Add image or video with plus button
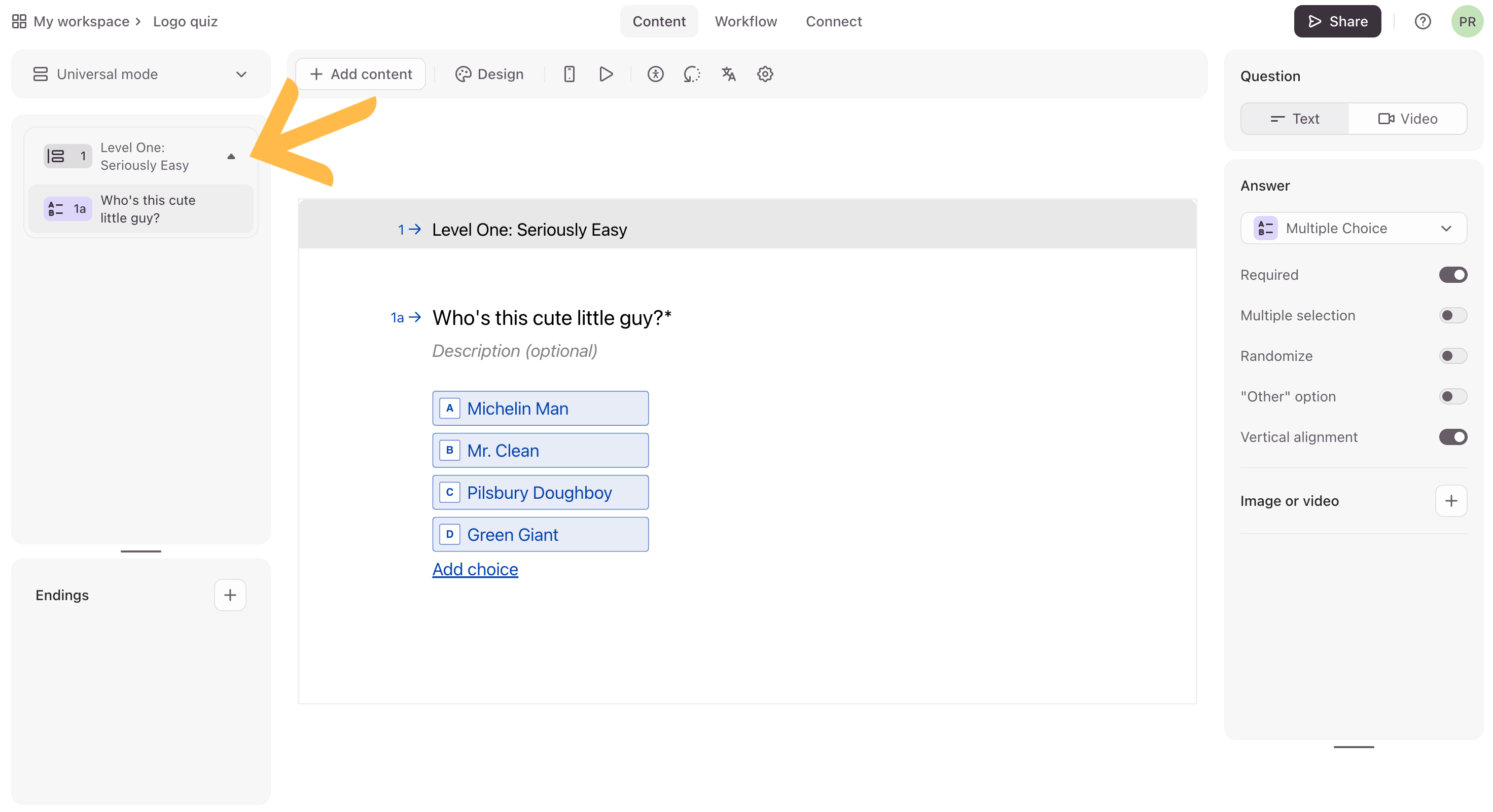Viewport: 1493px width, 812px height. click(1451, 501)
